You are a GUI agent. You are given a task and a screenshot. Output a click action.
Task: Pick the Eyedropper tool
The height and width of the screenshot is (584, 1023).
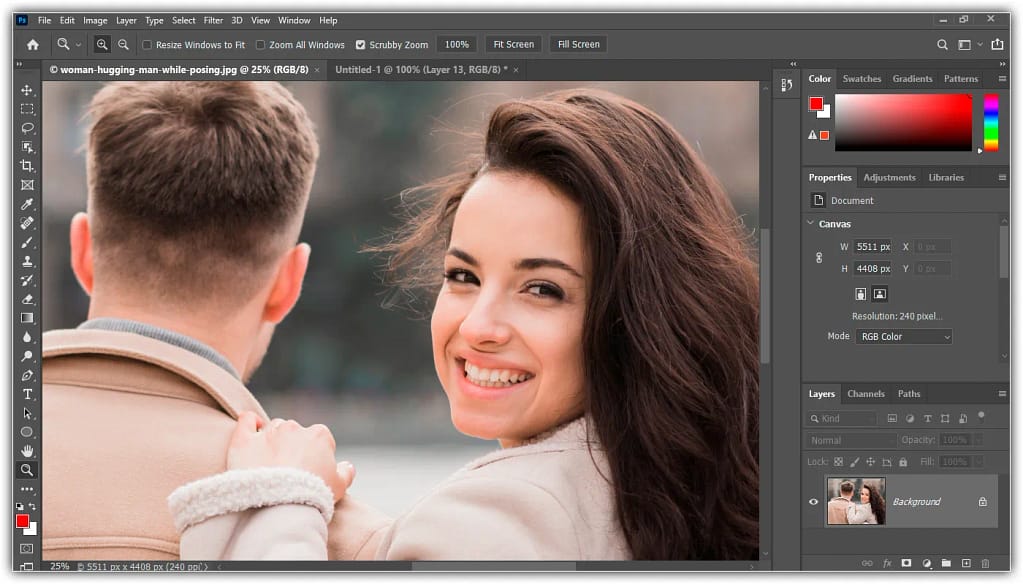(27, 204)
